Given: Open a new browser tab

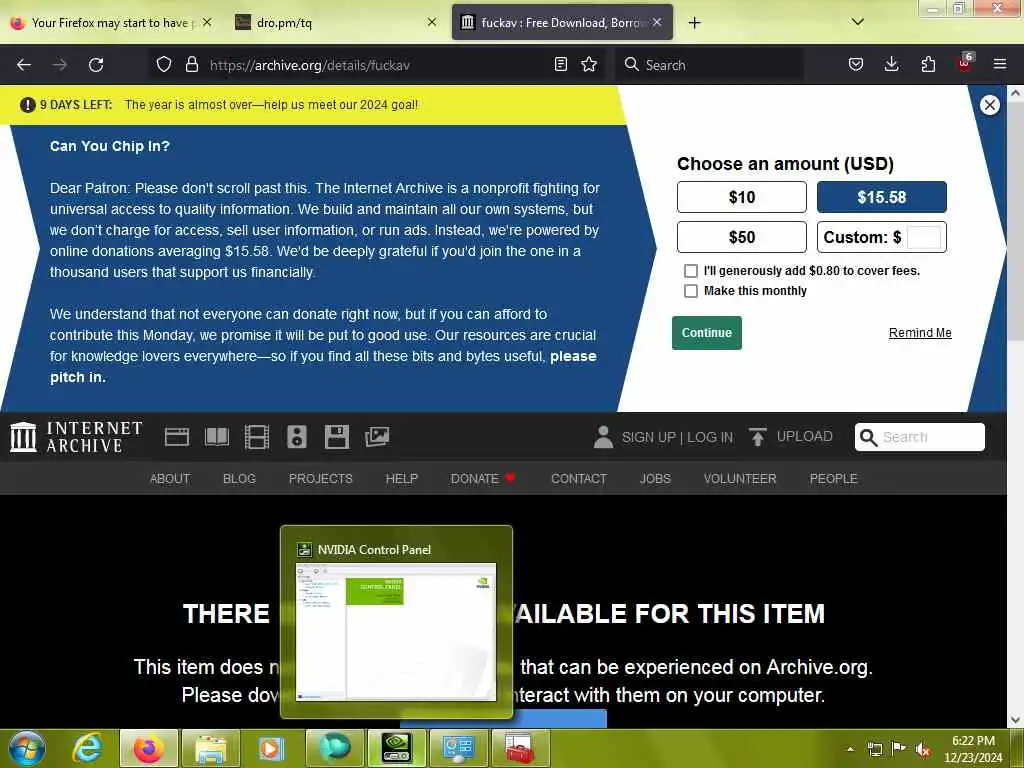Looking at the screenshot, I should pos(694,23).
